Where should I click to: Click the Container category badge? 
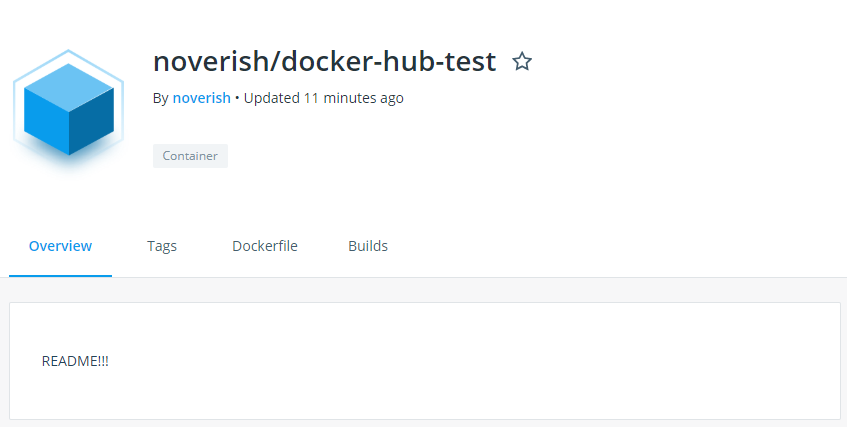[x=190, y=156]
